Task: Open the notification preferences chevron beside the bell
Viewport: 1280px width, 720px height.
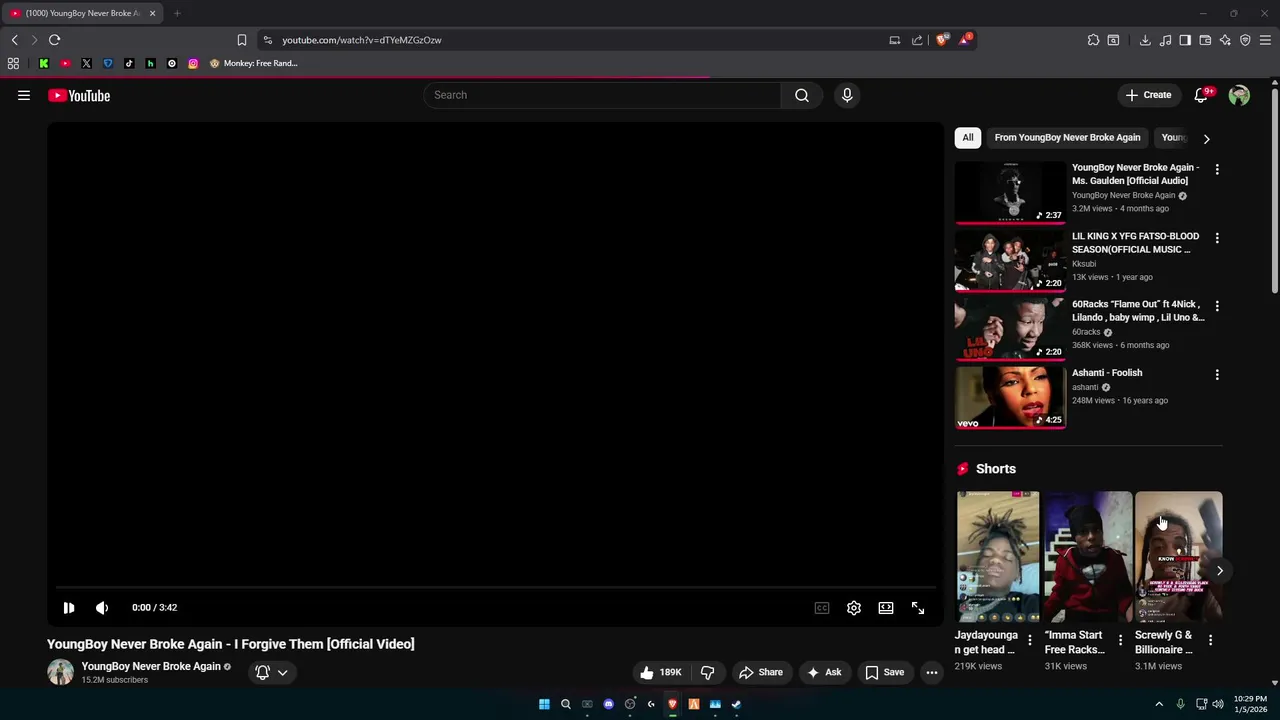Action: point(283,673)
